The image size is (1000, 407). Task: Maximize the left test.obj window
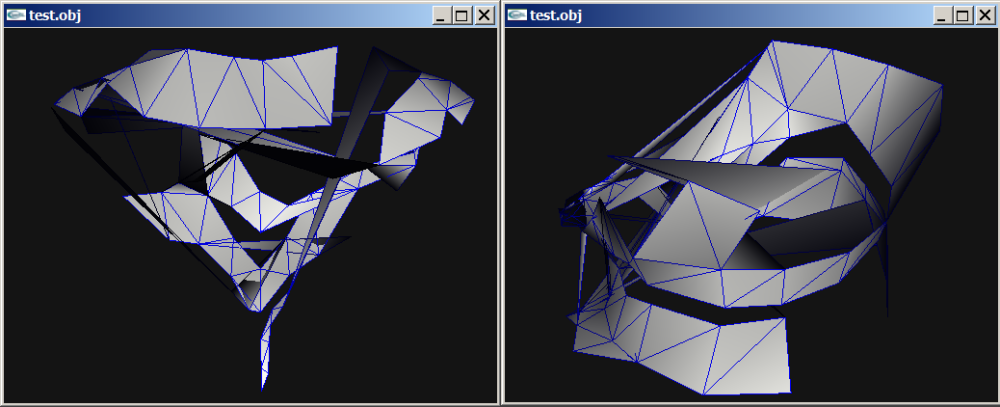point(462,16)
